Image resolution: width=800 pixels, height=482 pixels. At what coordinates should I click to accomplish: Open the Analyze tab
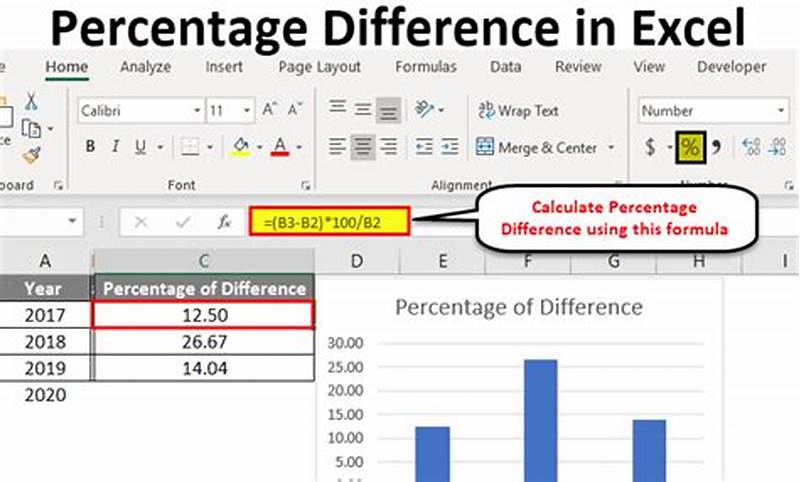pyautogui.click(x=145, y=67)
